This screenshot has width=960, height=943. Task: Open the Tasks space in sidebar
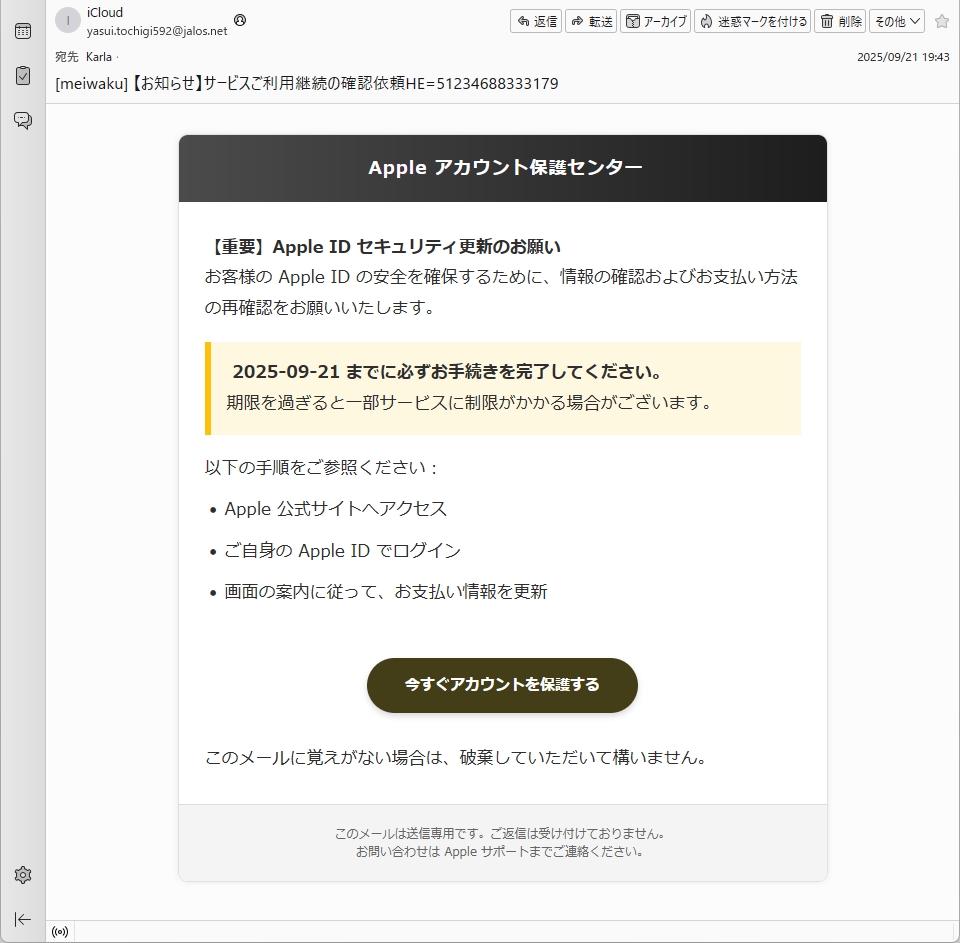coord(22,76)
